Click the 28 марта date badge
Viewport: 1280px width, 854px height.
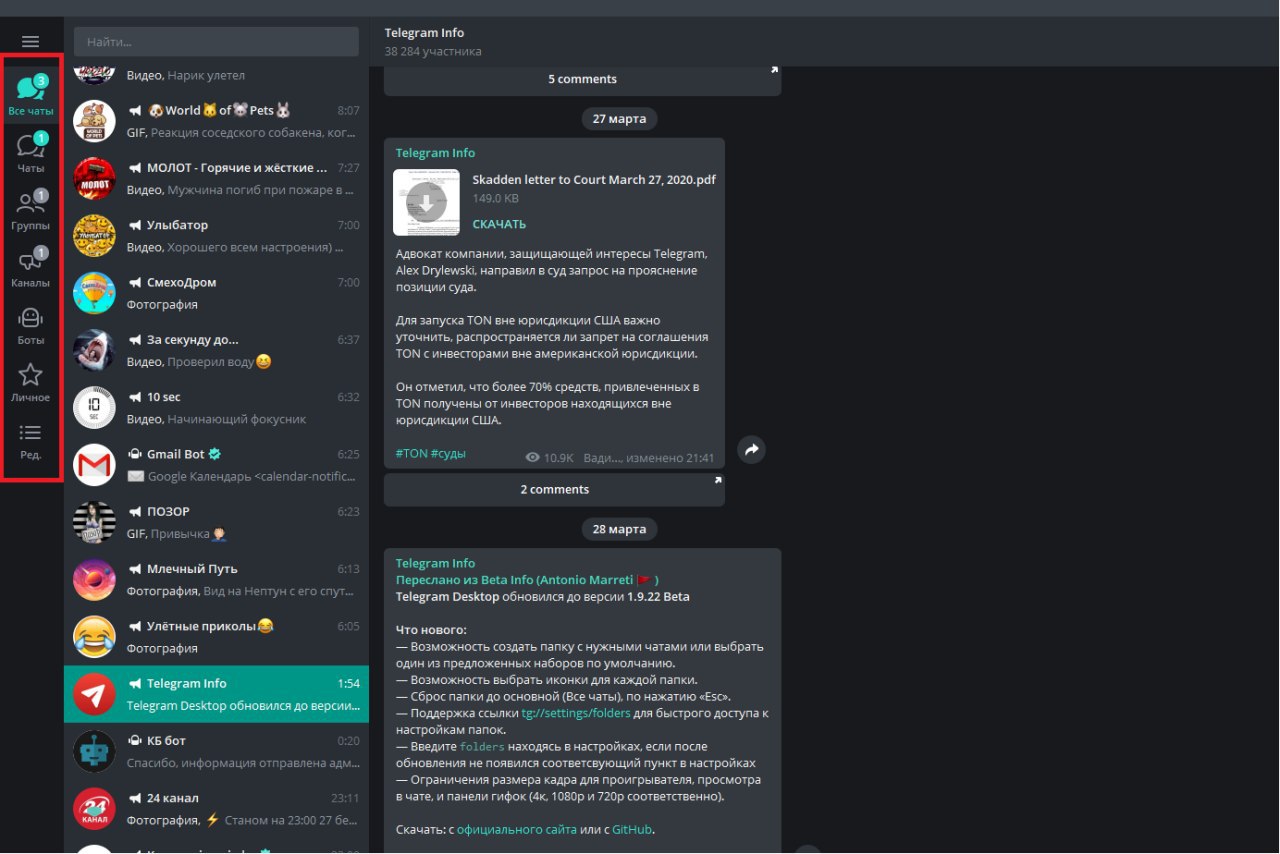(619, 529)
